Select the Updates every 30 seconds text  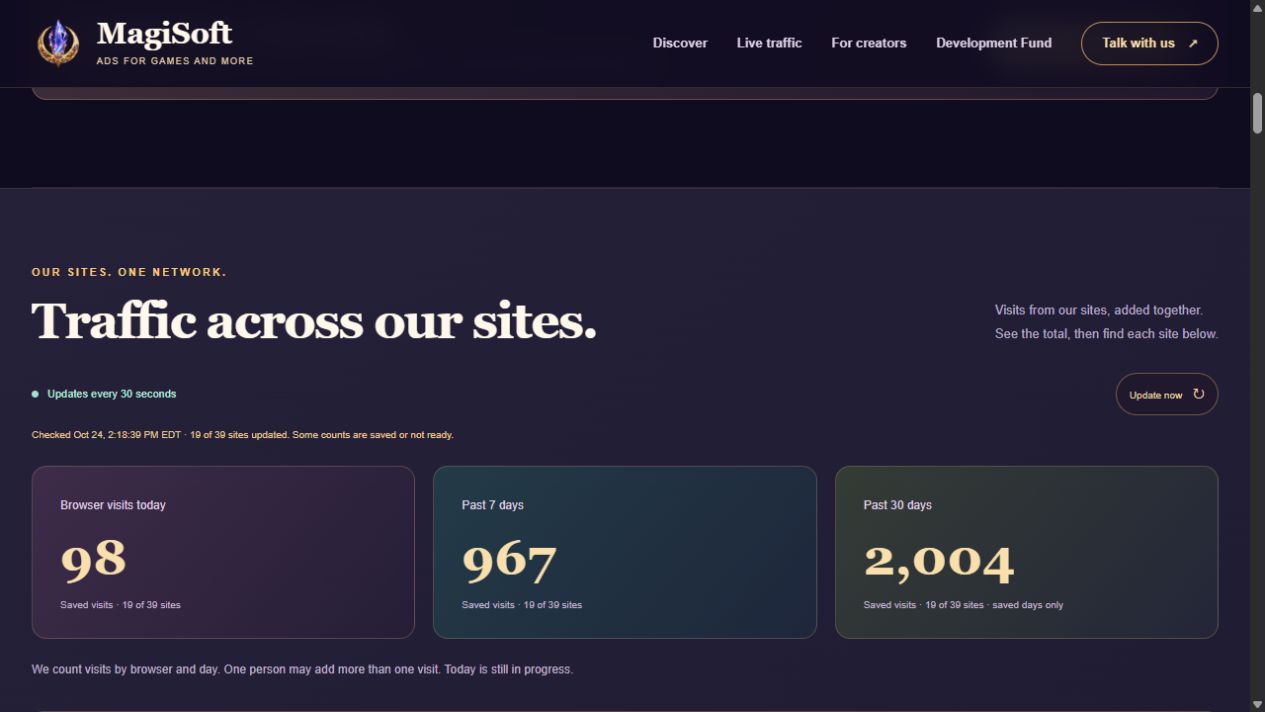(112, 394)
